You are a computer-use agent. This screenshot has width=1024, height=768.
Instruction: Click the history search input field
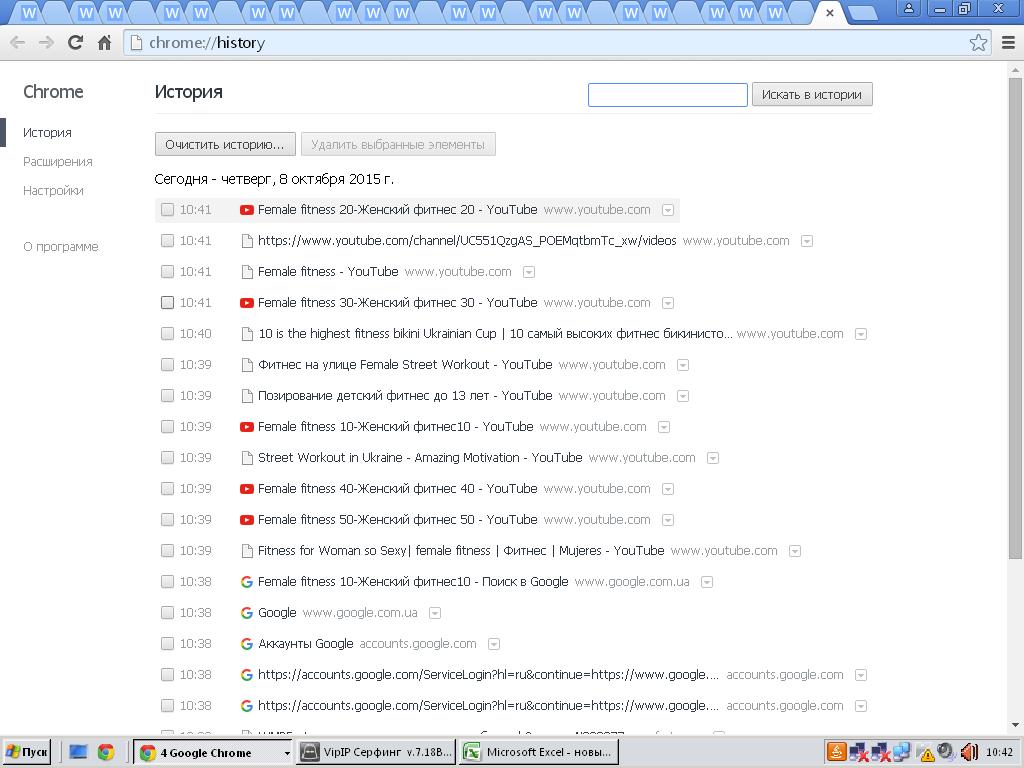click(x=667, y=95)
